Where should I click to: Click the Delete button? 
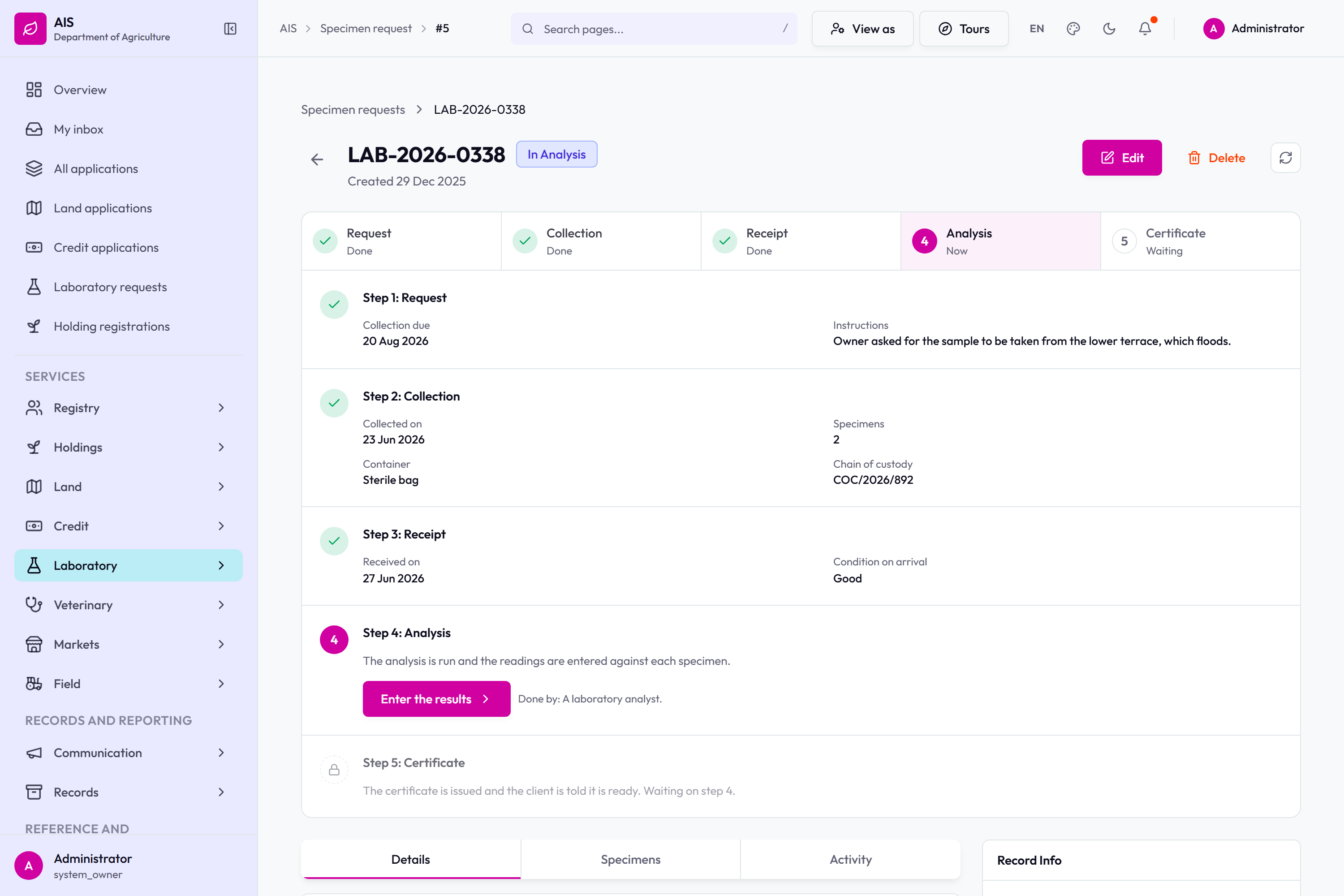(x=1217, y=158)
